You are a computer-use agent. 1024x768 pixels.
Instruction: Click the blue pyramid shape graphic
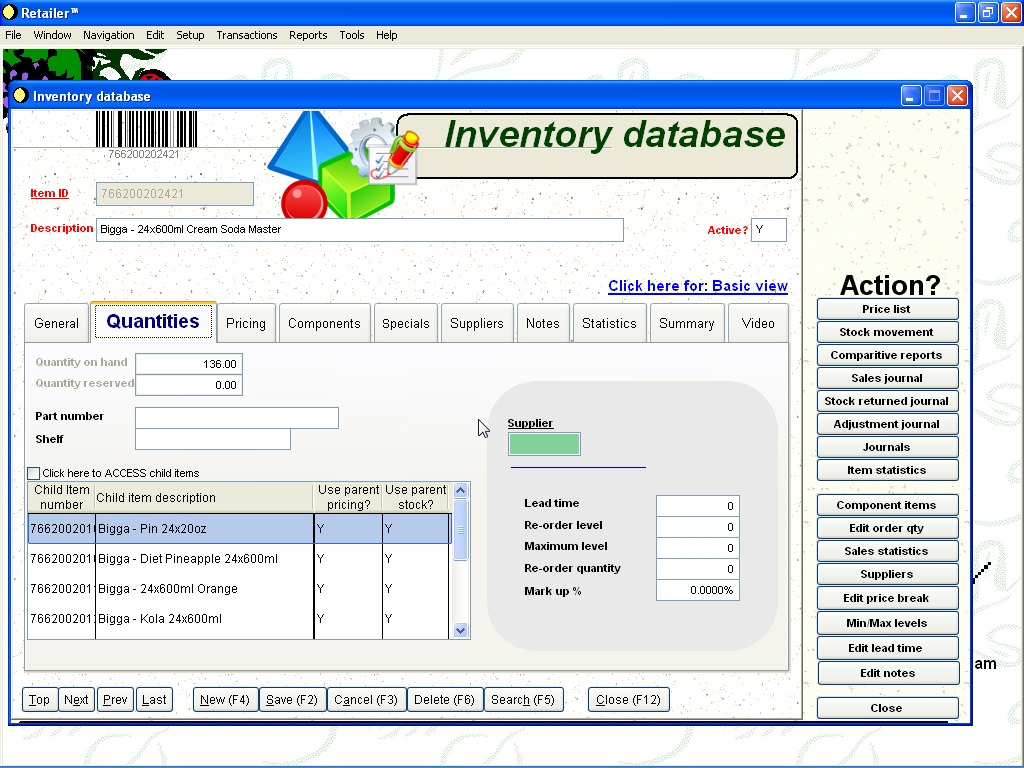pyautogui.click(x=300, y=145)
